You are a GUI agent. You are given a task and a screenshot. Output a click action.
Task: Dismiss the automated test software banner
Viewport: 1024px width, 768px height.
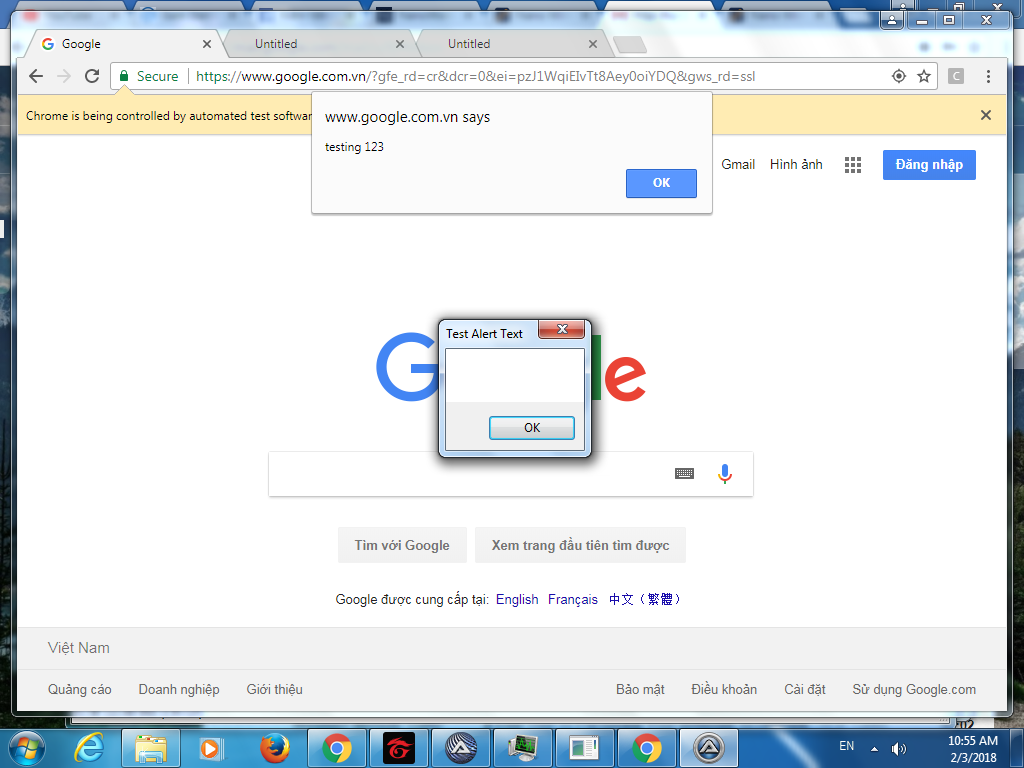(985, 115)
